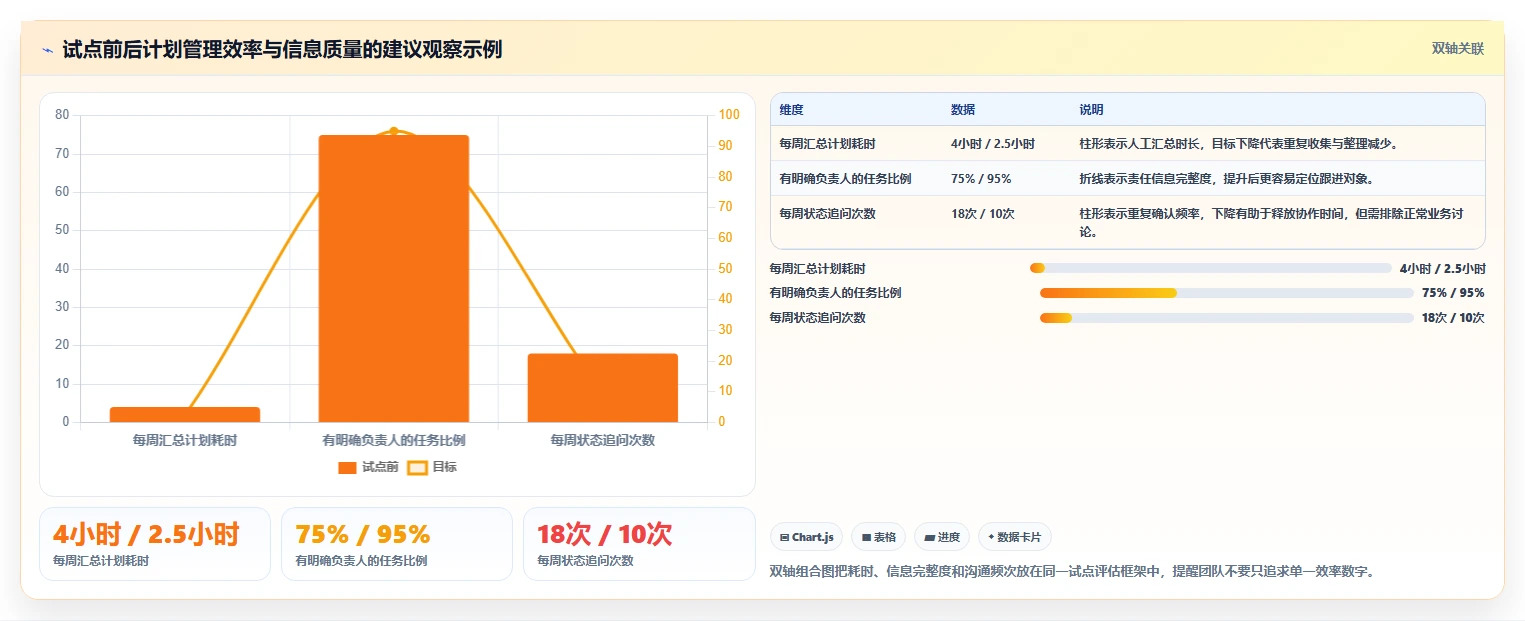The height and width of the screenshot is (621, 1525).
Task: Click the 有明确负责人的任务比例 table row label
Action: click(x=846, y=179)
